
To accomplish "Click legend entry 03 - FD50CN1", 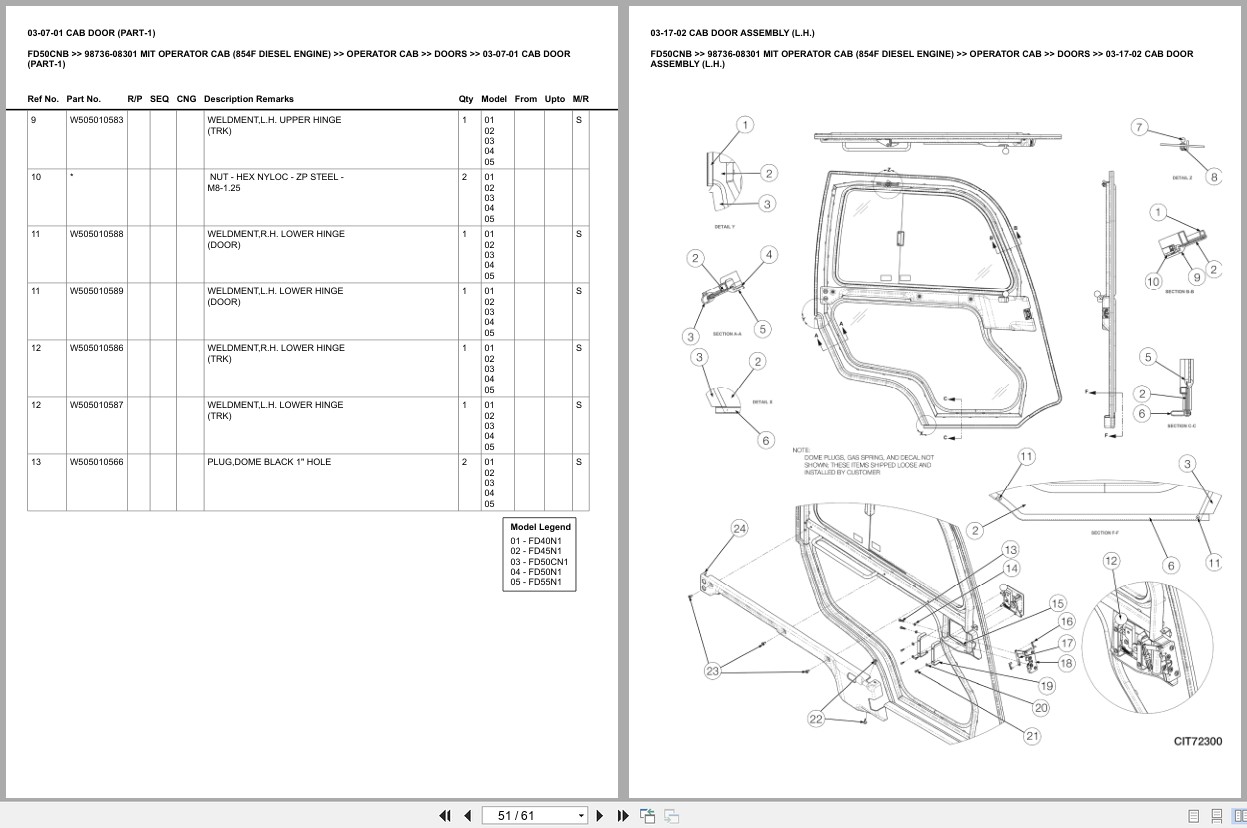I will (539, 562).
